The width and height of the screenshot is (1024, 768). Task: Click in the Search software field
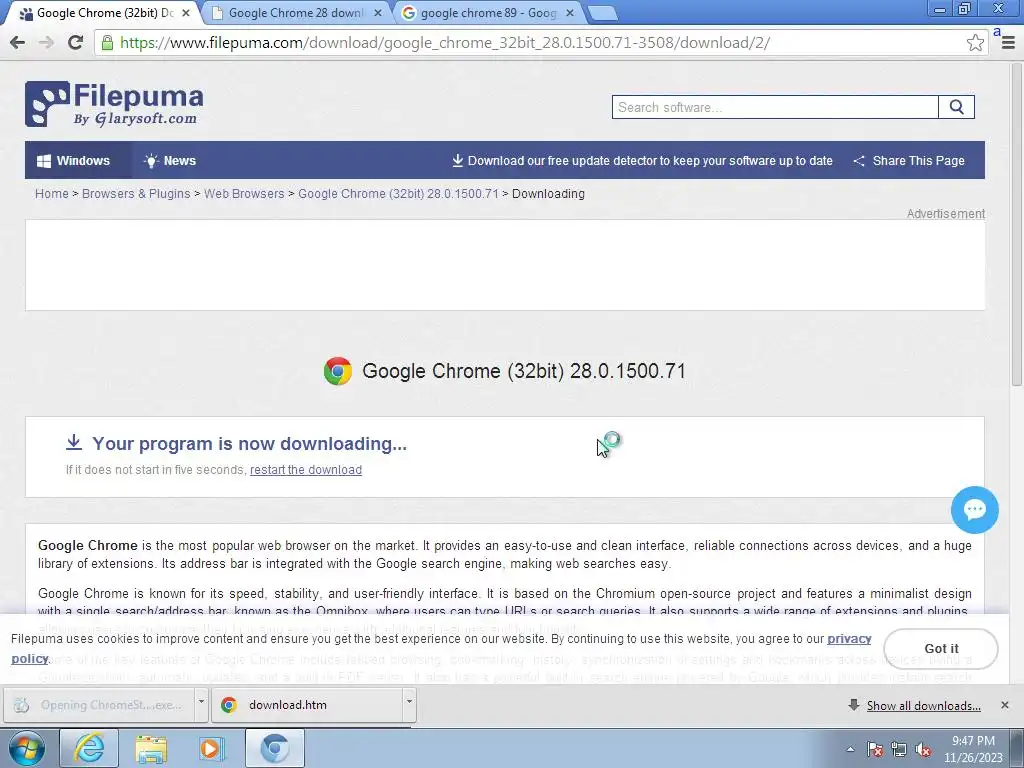click(x=775, y=107)
